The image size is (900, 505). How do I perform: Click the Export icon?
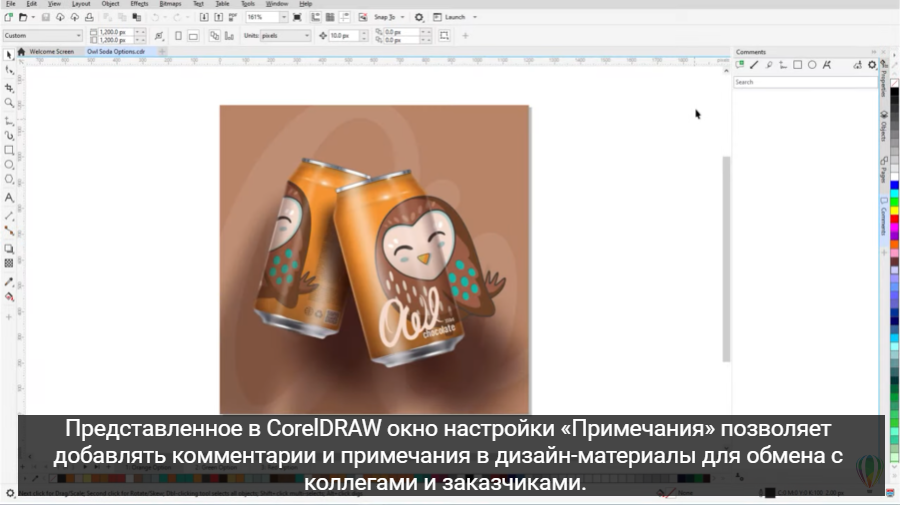click(x=218, y=17)
